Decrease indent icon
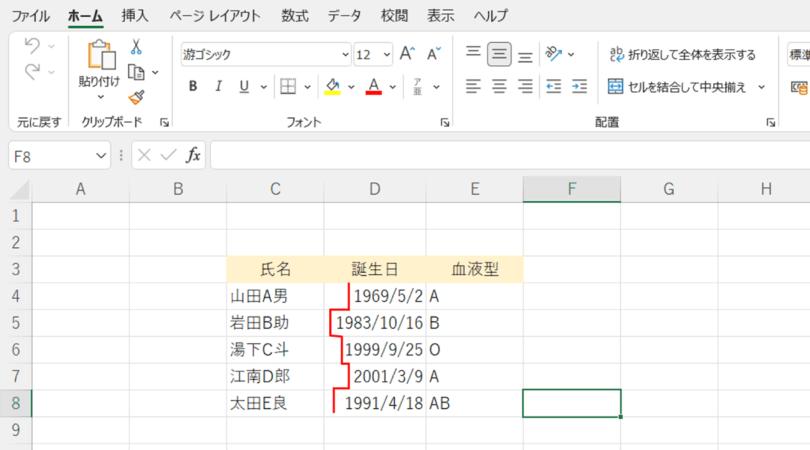810x450 pixels. [x=554, y=86]
